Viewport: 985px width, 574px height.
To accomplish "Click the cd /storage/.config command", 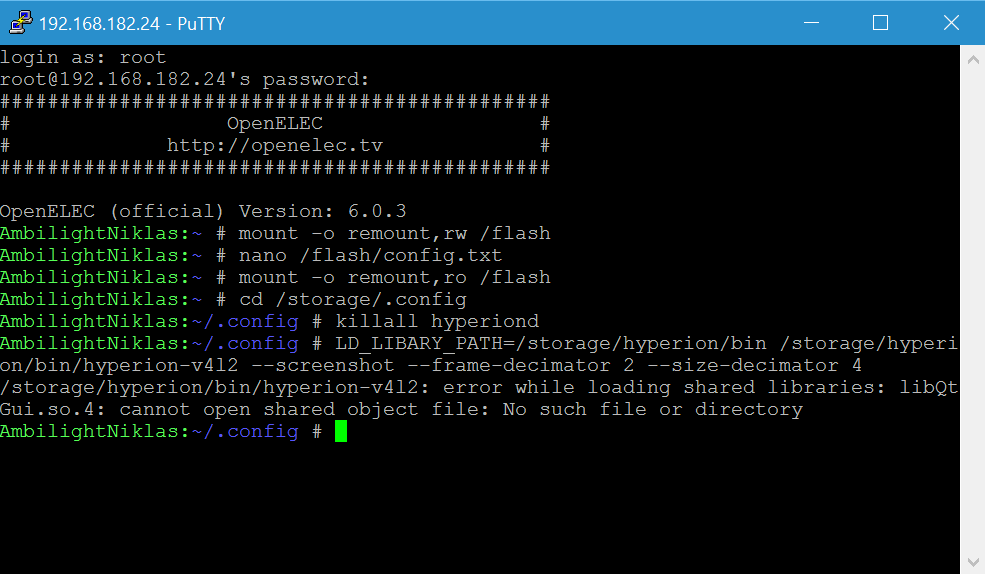I will tap(352, 300).
